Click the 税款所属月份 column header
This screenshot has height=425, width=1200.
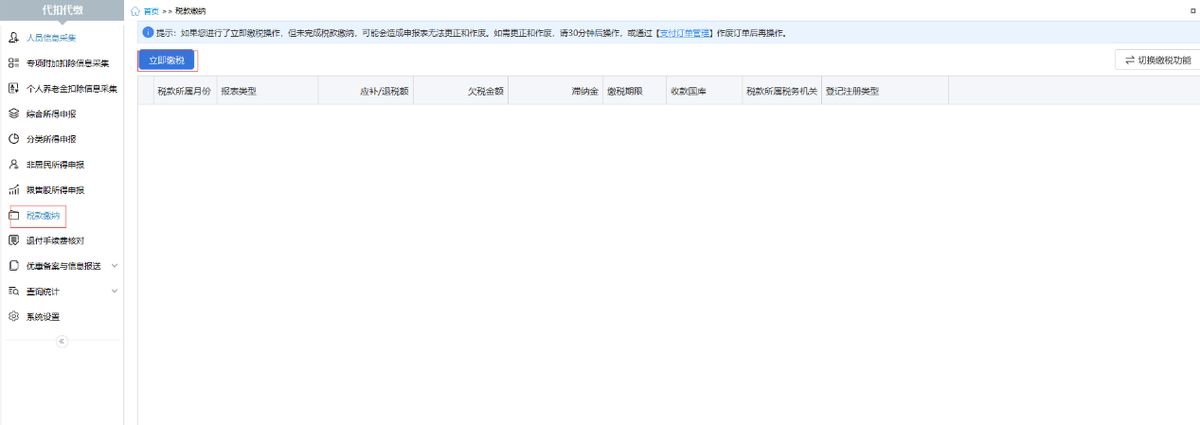click(184, 91)
